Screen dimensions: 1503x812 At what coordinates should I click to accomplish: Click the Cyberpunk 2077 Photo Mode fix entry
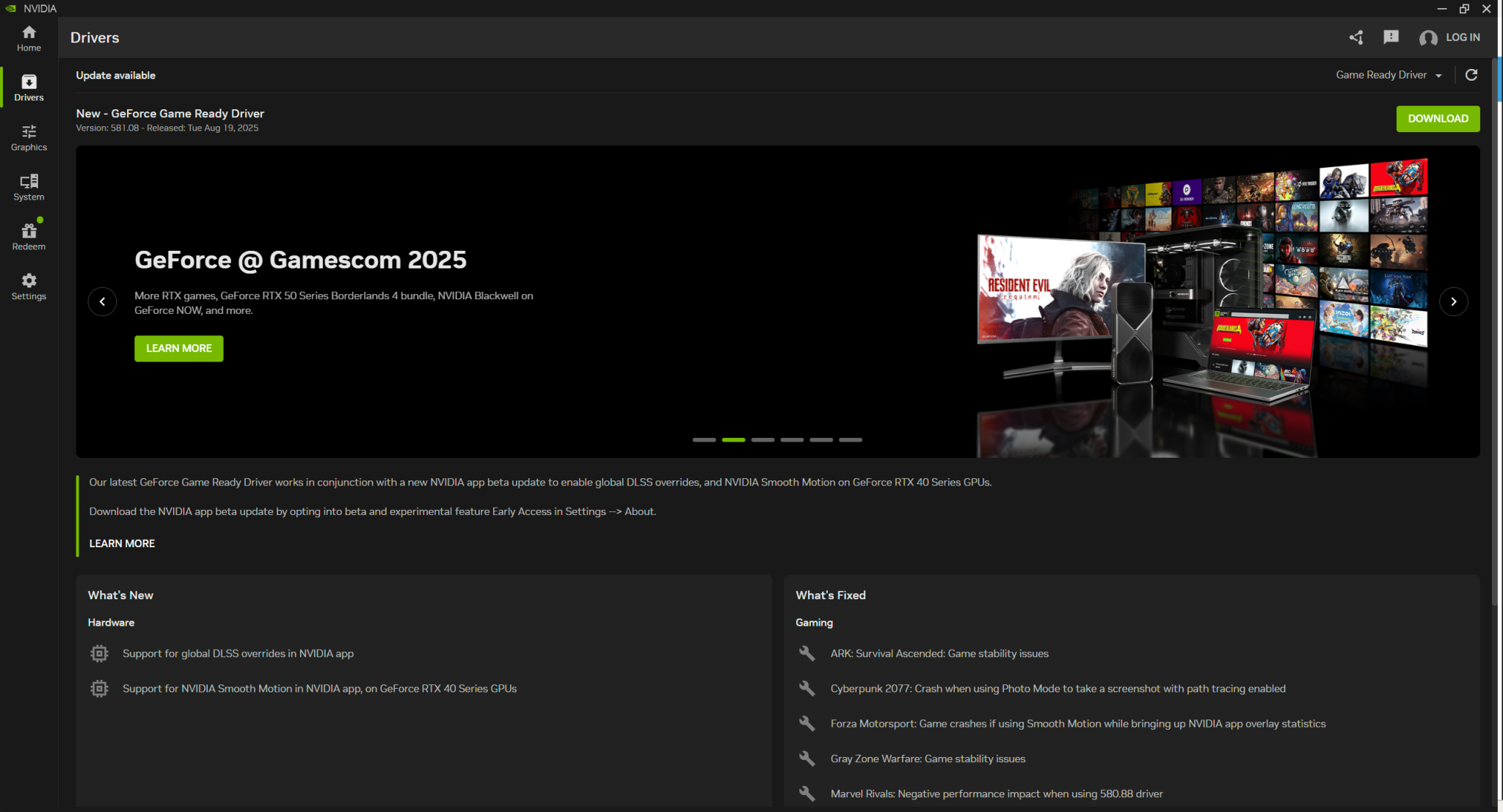coord(1058,688)
